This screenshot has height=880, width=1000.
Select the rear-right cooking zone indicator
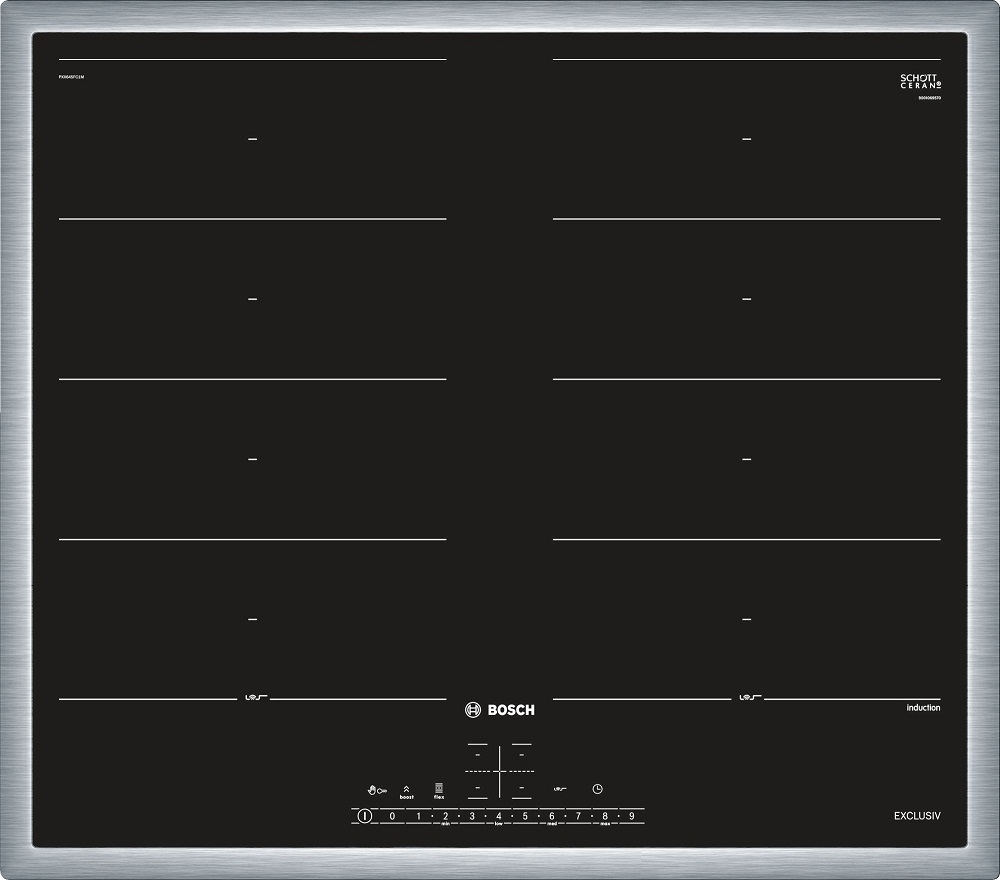coord(522,754)
